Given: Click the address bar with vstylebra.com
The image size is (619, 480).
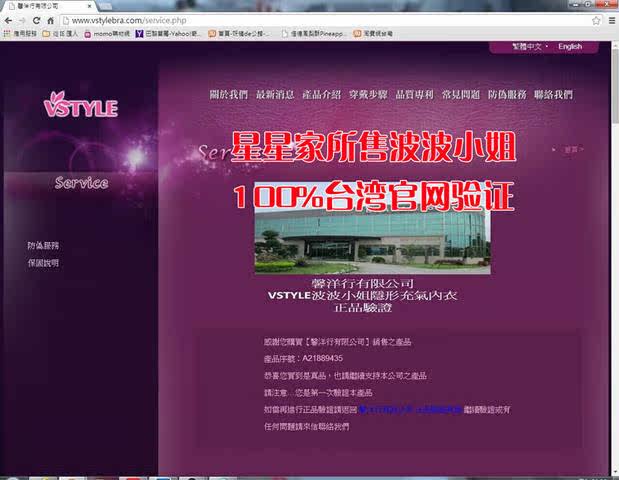Looking at the screenshot, I should click(x=327, y=21).
